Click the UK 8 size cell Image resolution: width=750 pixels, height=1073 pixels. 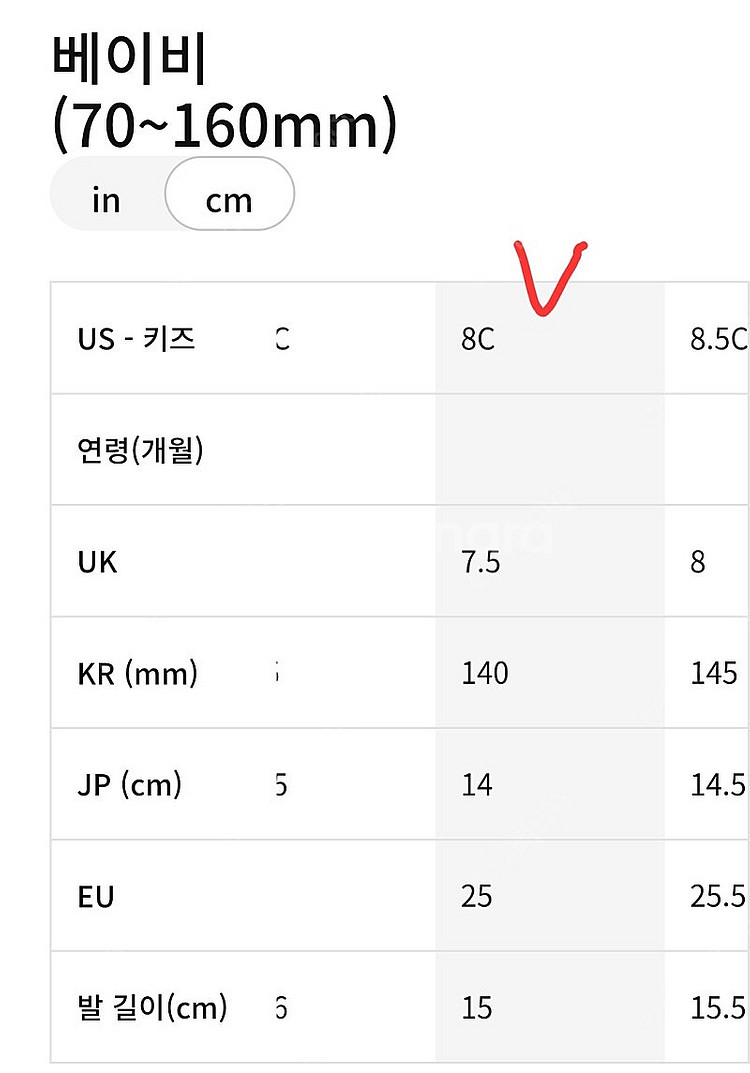pyautogui.click(x=707, y=561)
